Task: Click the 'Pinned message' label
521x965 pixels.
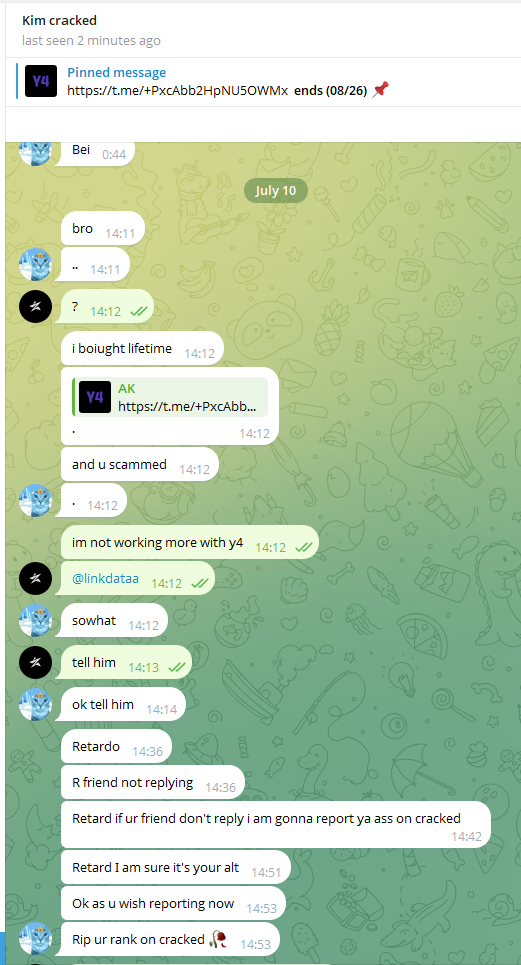Action: [116, 73]
